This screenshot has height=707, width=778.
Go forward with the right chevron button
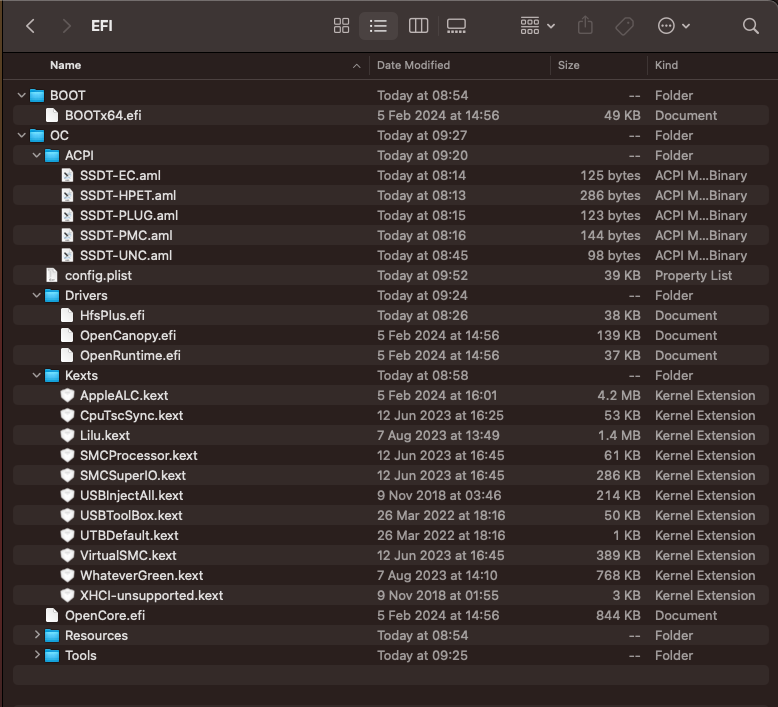click(66, 26)
